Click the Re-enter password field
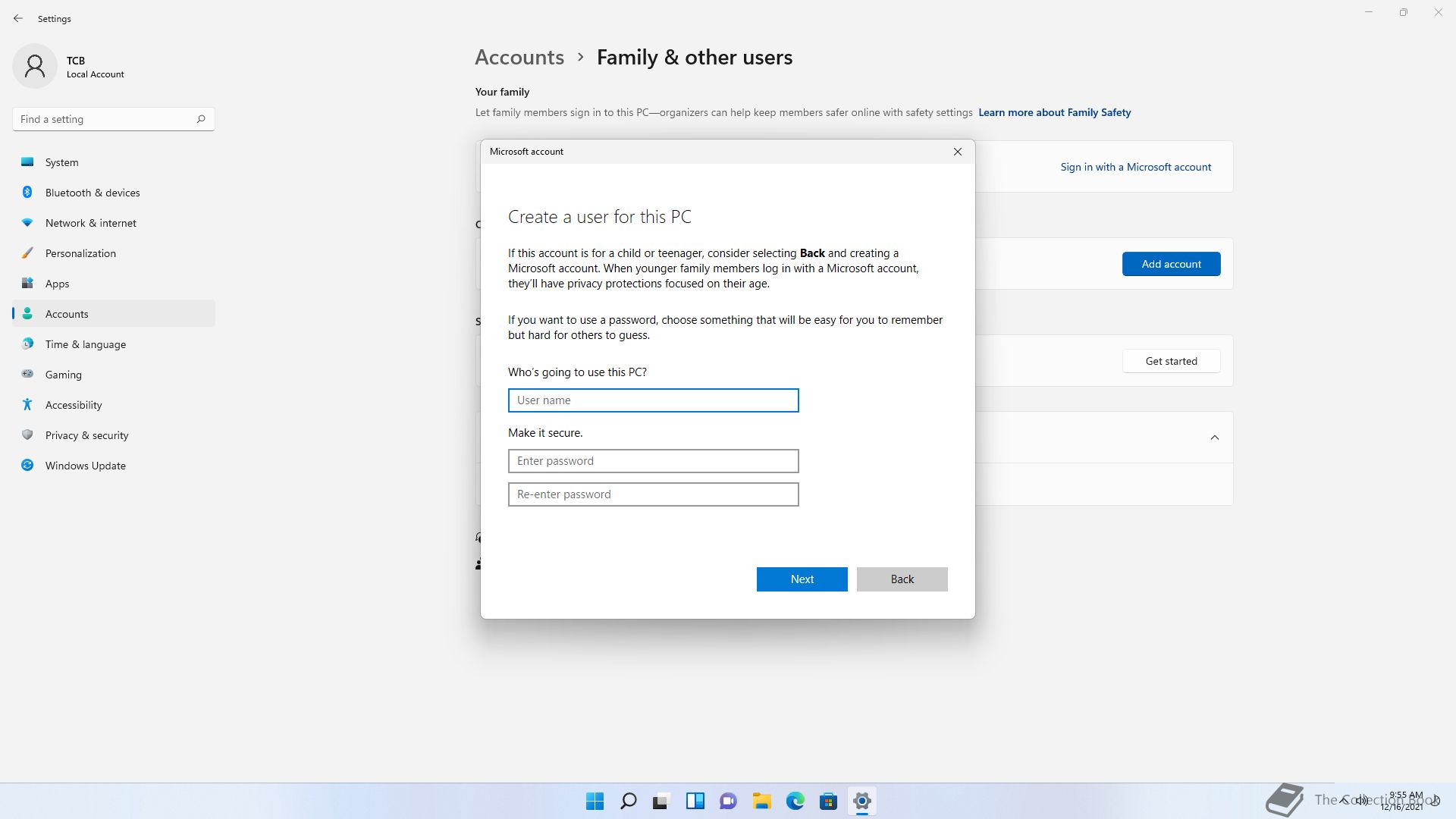This screenshot has height=819, width=1456. coord(653,494)
